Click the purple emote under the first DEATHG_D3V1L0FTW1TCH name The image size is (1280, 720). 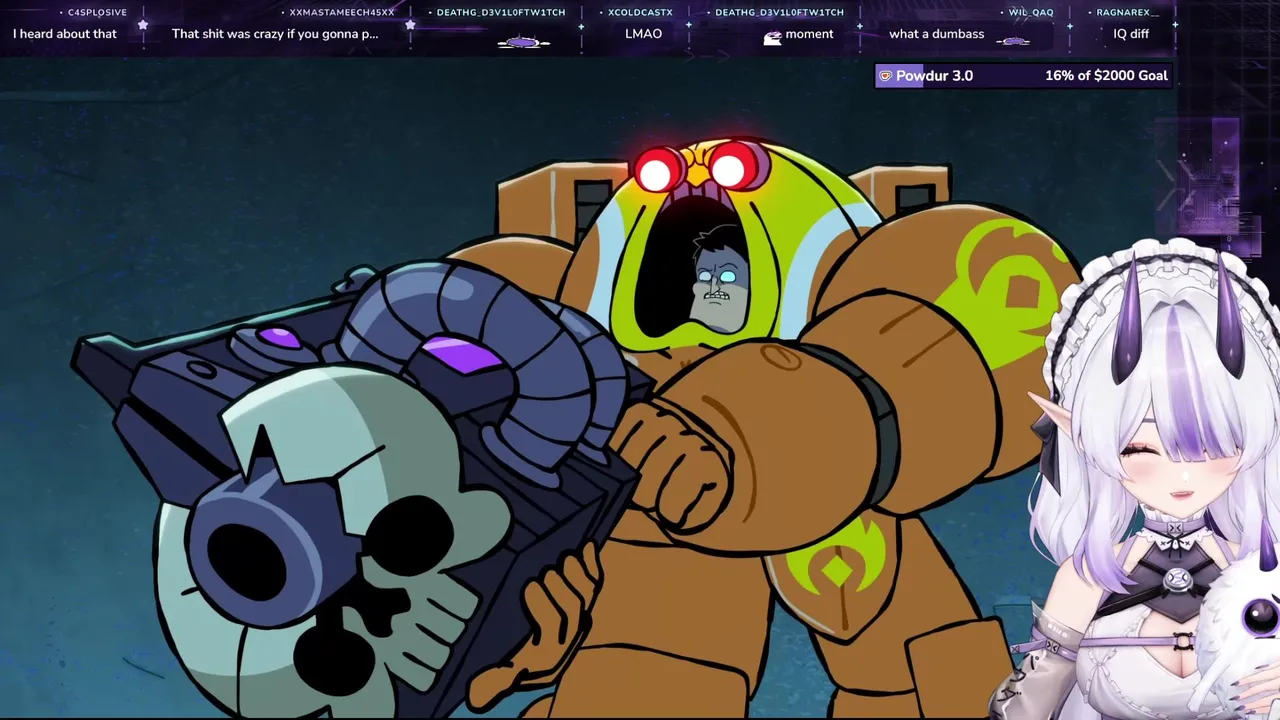pyautogui.click(x=524, y=42)
